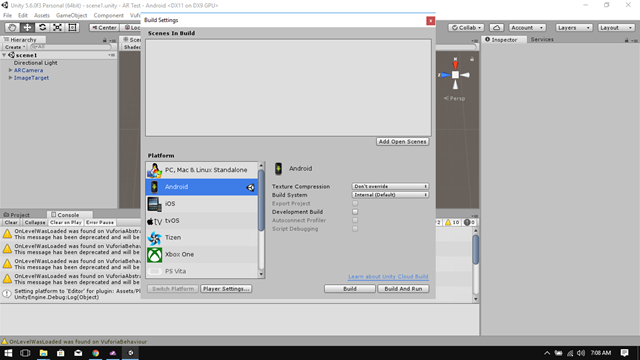640x360 pixels.
Task: Open the File menu
Action: (x=7, y=15)
